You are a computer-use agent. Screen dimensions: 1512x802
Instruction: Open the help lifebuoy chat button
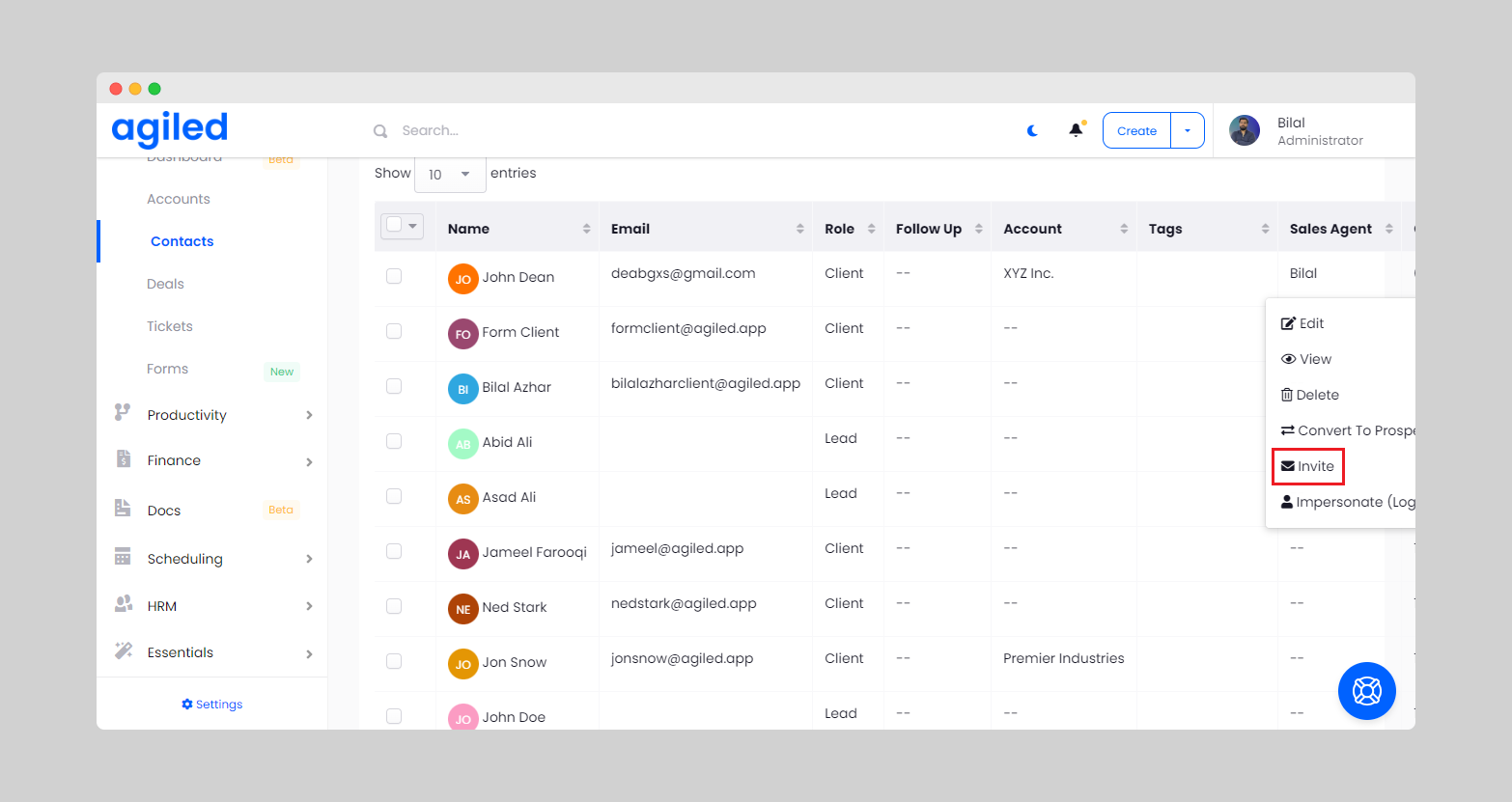click(1366, 691)
